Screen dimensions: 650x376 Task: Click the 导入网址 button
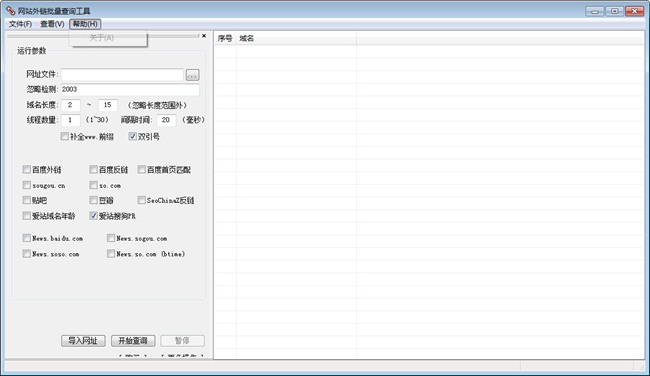pyautogui.click(x=83, y=341)
